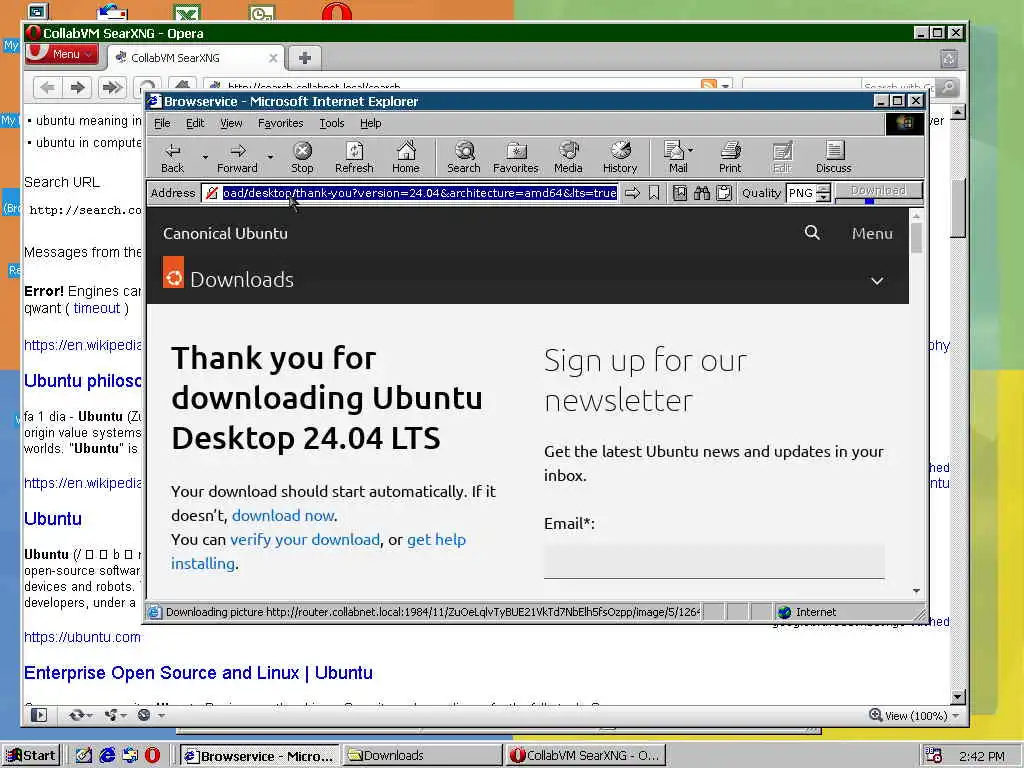Click the timeout link in Opera error message
1024x768 pixels.
point(97,308)
